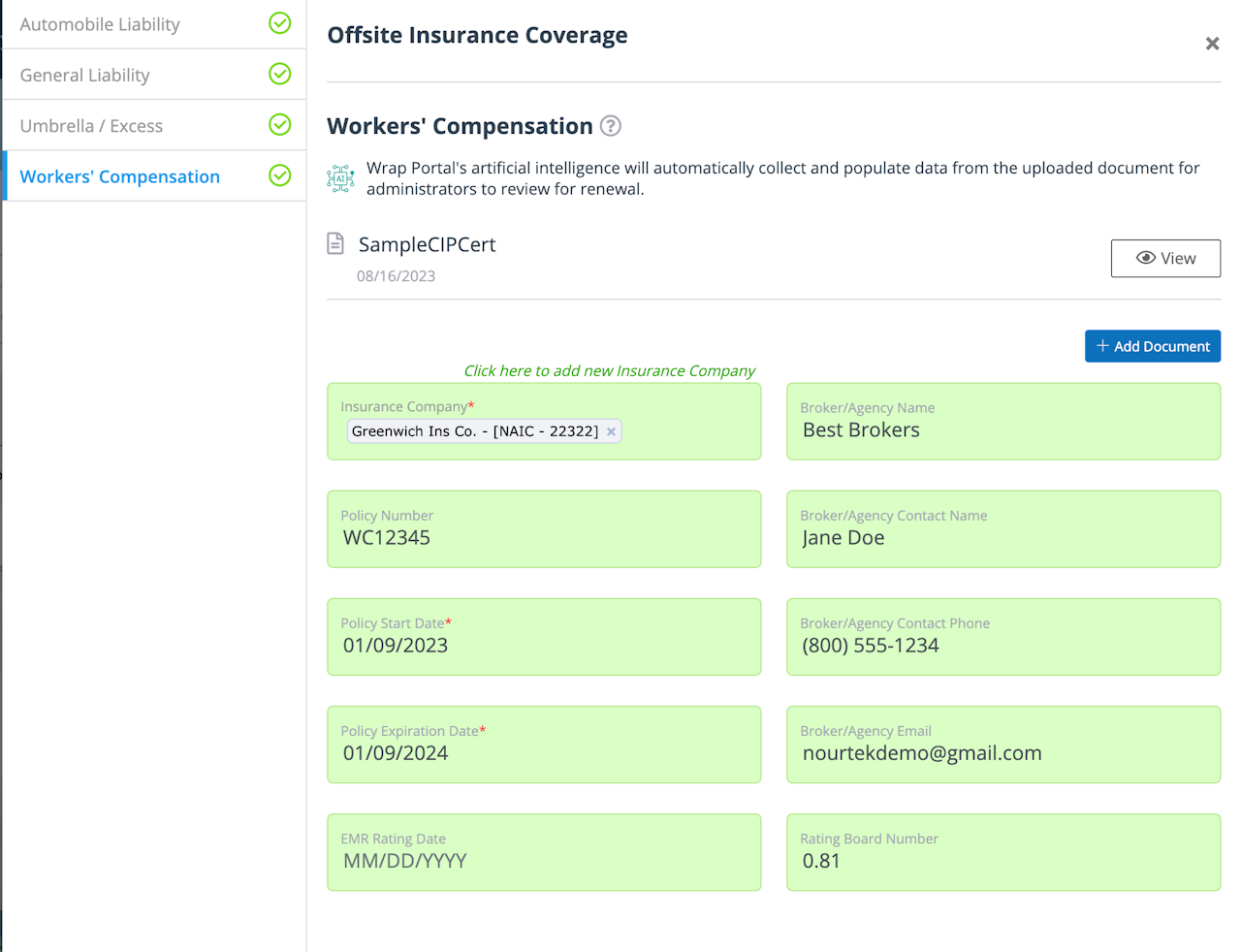Click the AI auto-populate icon

tap(340, 178)
